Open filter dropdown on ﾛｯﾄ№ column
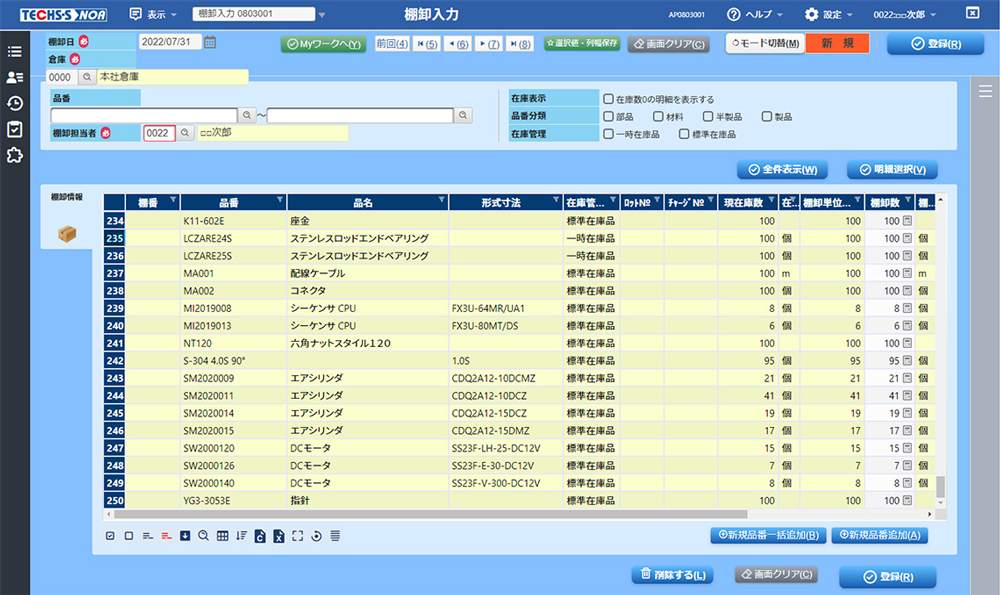This screenshot has height=595, width=1000. tap(657, 200)
